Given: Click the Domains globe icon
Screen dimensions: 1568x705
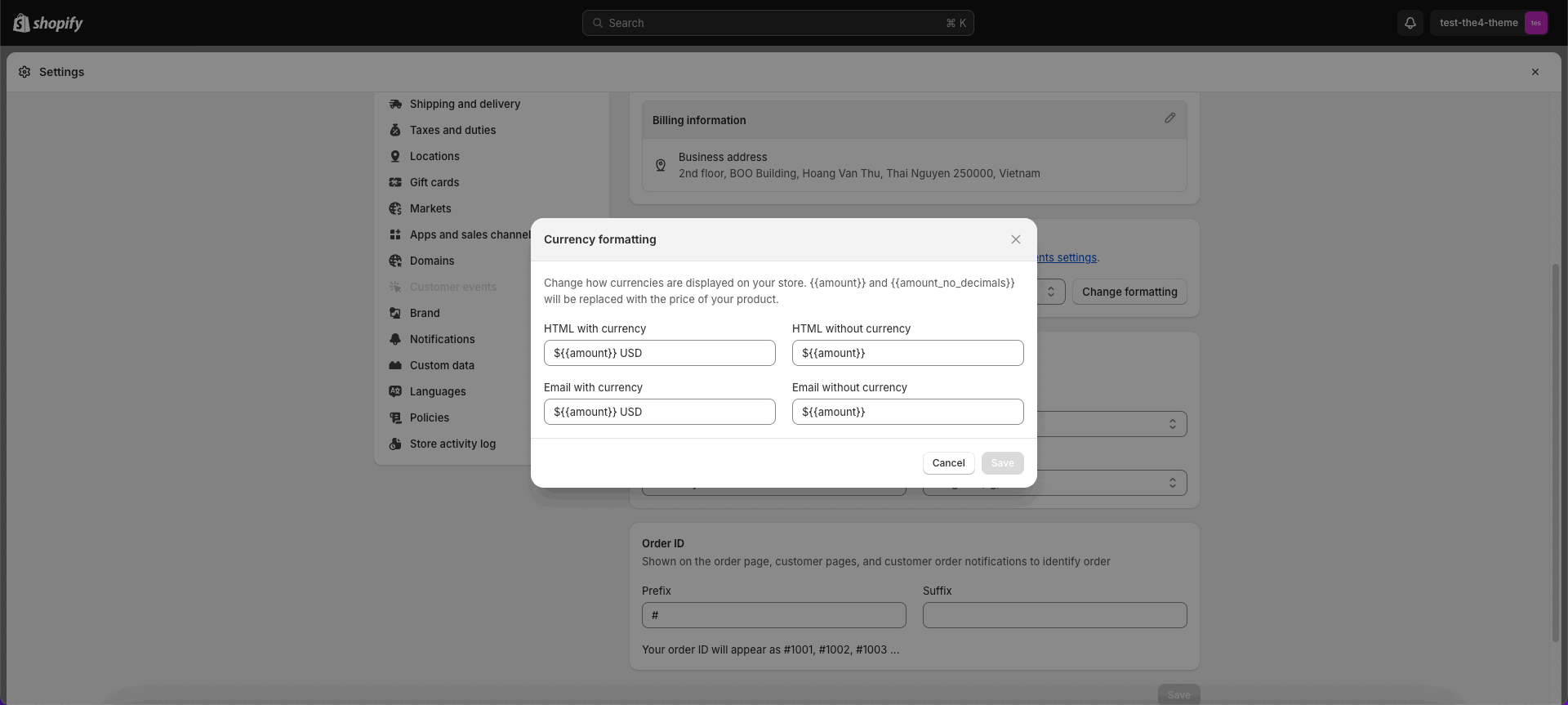Looking at the screenshot, I should [x=395, y=261].
